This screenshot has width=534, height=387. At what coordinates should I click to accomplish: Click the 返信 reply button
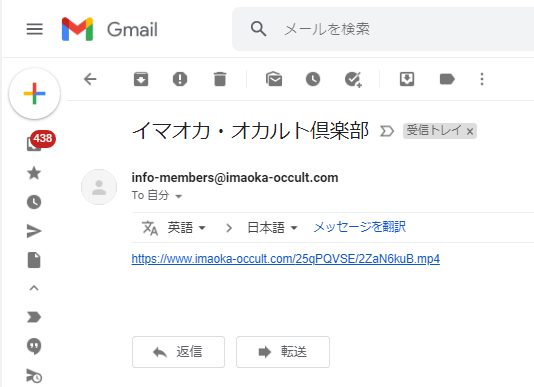[178, 352]
